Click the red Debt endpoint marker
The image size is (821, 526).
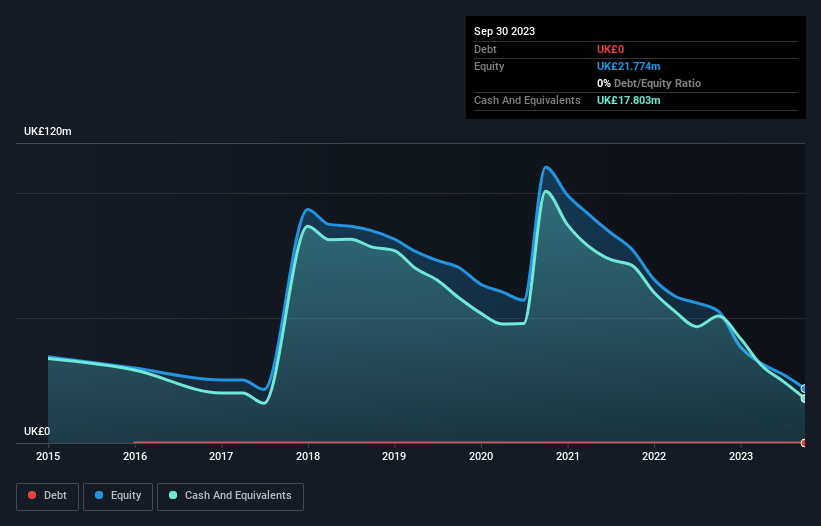tap(804, 443)
